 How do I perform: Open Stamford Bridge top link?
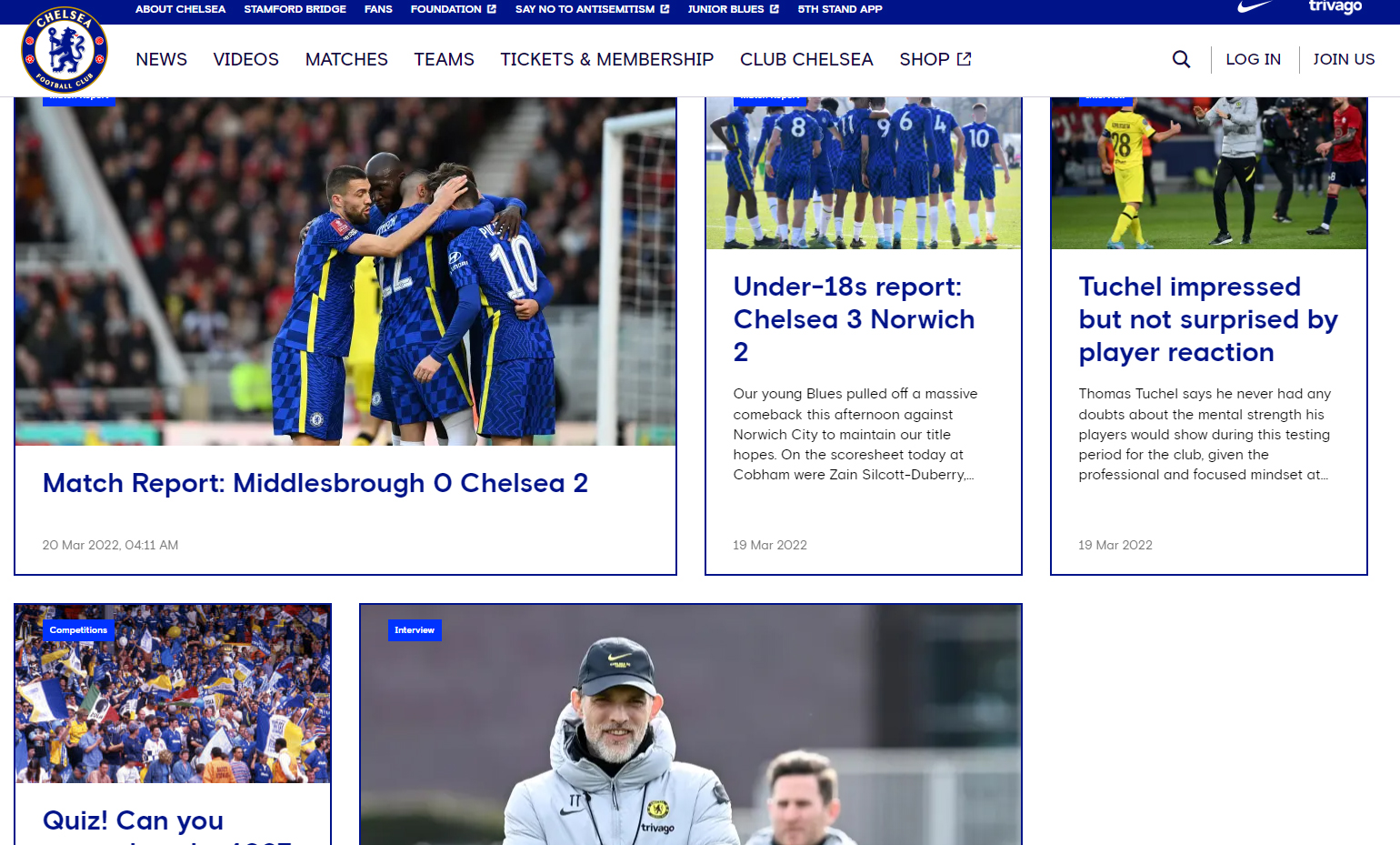[295, 9]
